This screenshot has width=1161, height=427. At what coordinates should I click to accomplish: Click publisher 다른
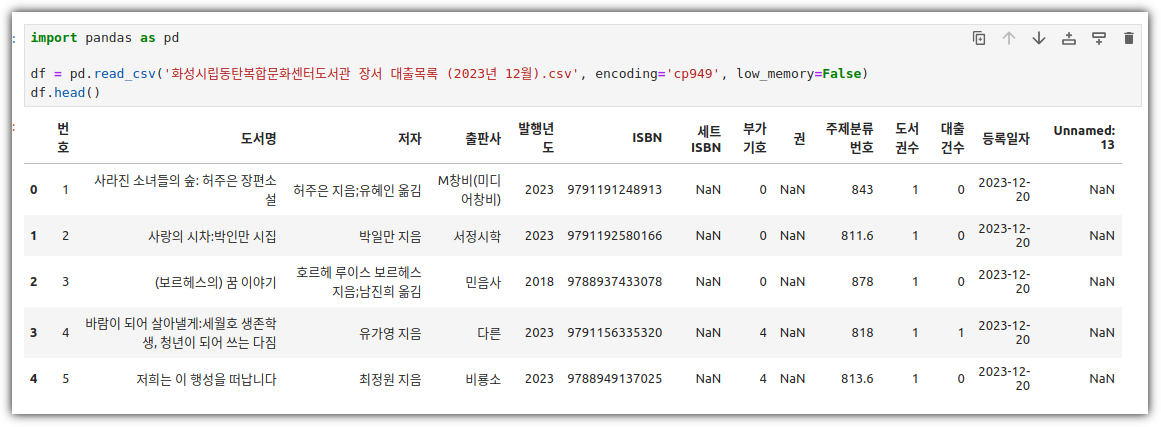pyautogui.click(x=489, y=334)
